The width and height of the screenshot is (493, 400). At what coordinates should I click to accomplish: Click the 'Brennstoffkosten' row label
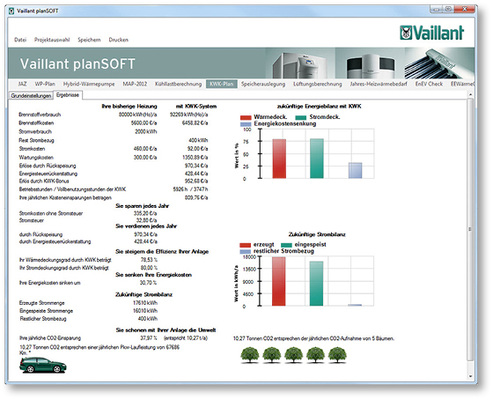click(36, 123)
